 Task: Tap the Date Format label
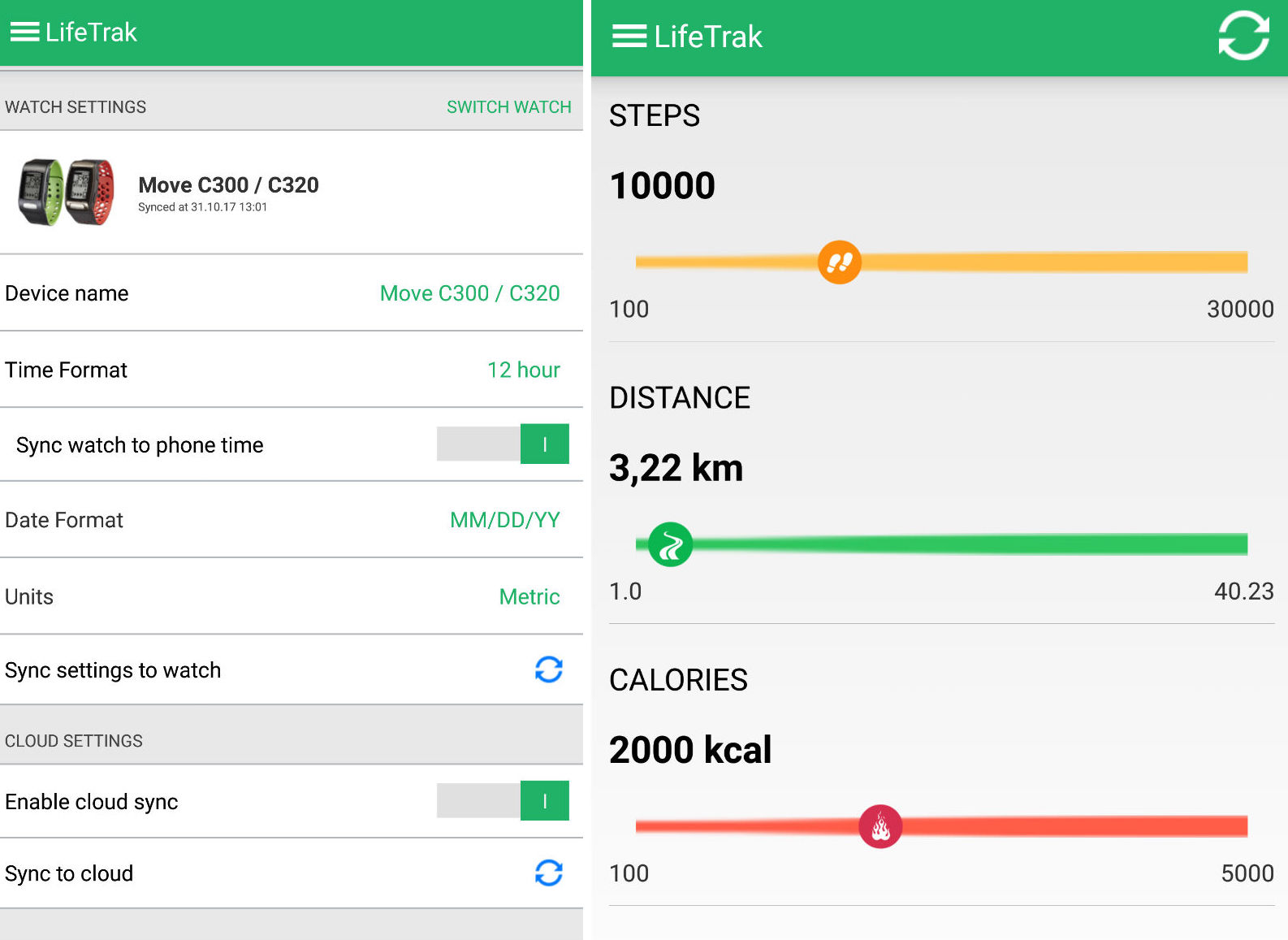click(x=64, y=520)
